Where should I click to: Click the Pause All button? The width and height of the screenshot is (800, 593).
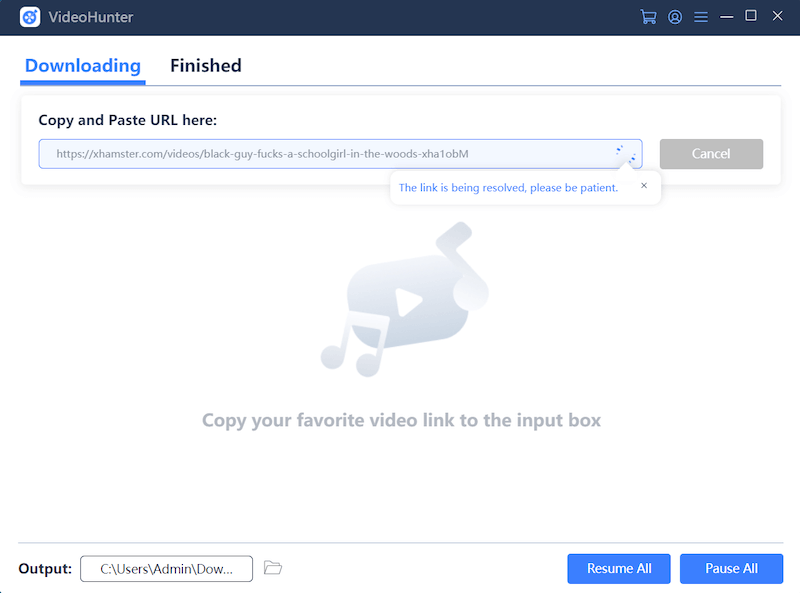[731, 569]
